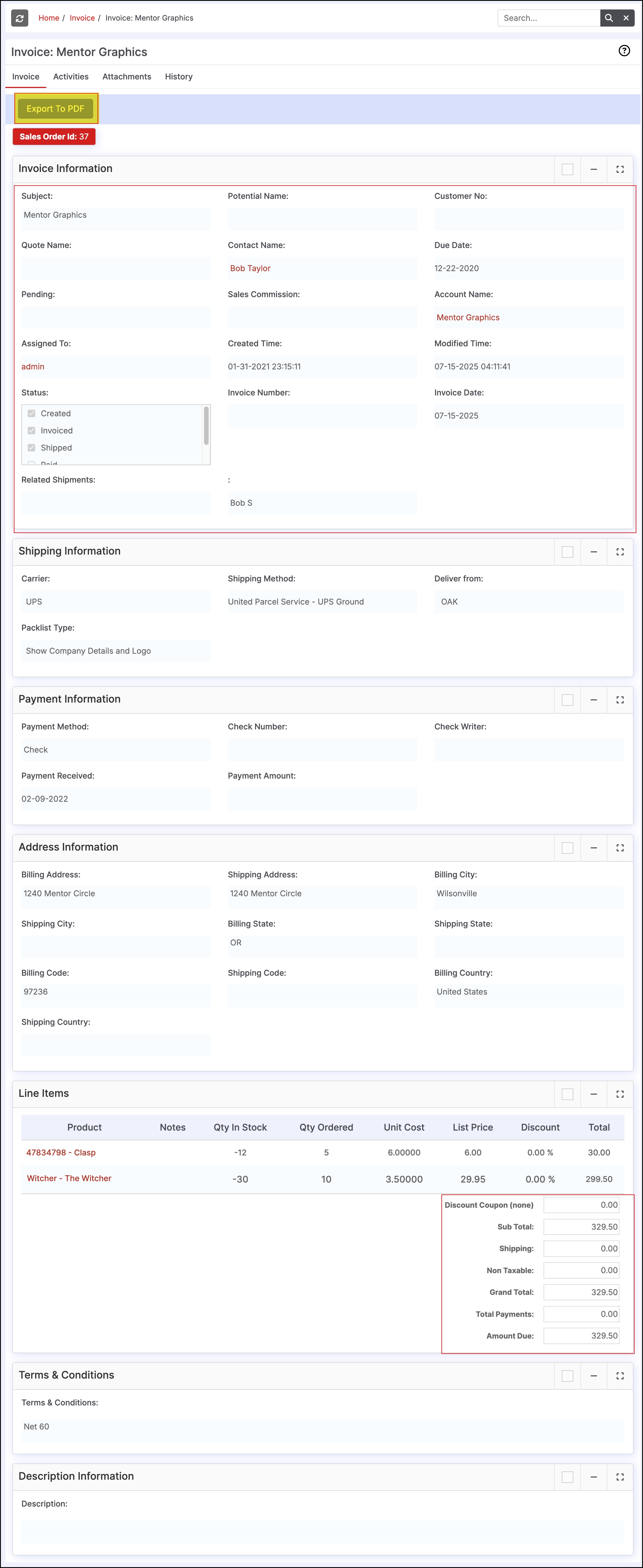Toggle the Terms & Conditions panel checkbox

tap(568, 1376)
